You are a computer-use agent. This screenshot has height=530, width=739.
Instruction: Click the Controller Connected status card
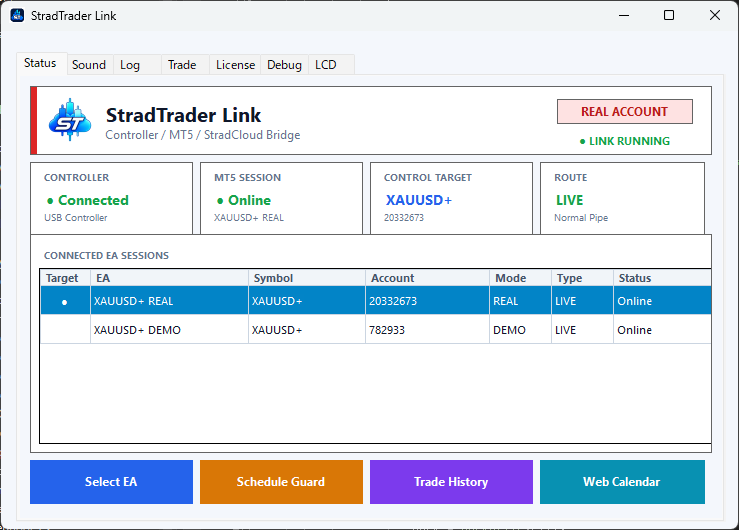[112, 198]
